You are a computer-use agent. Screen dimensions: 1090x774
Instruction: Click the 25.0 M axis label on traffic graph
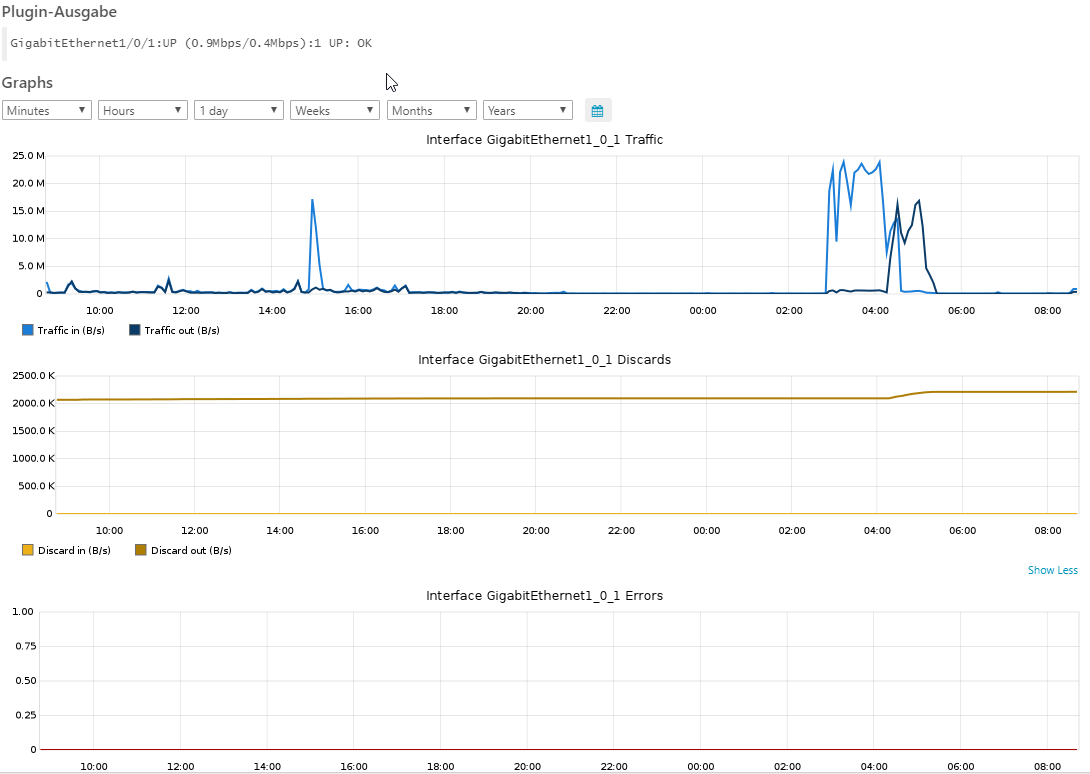(x=29, y=156)
